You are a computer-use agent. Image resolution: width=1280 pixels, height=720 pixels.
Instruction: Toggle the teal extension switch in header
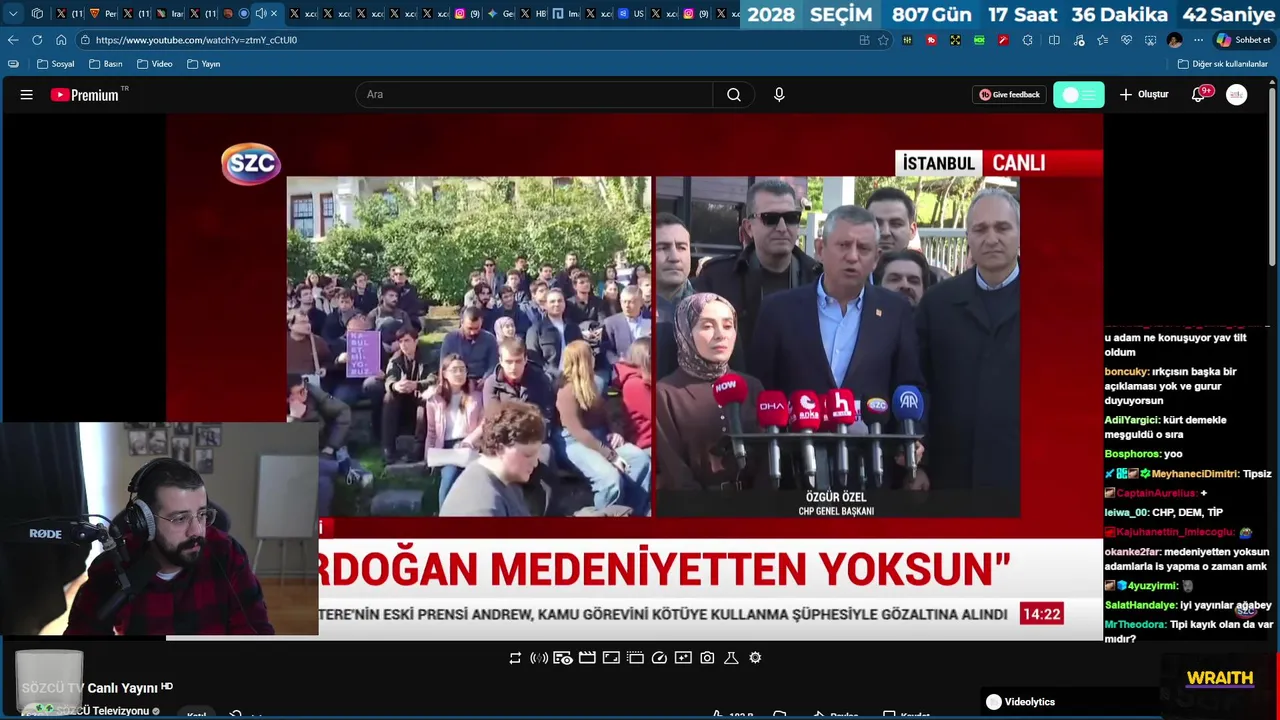pyautogui.click(x=1078, y=95)
